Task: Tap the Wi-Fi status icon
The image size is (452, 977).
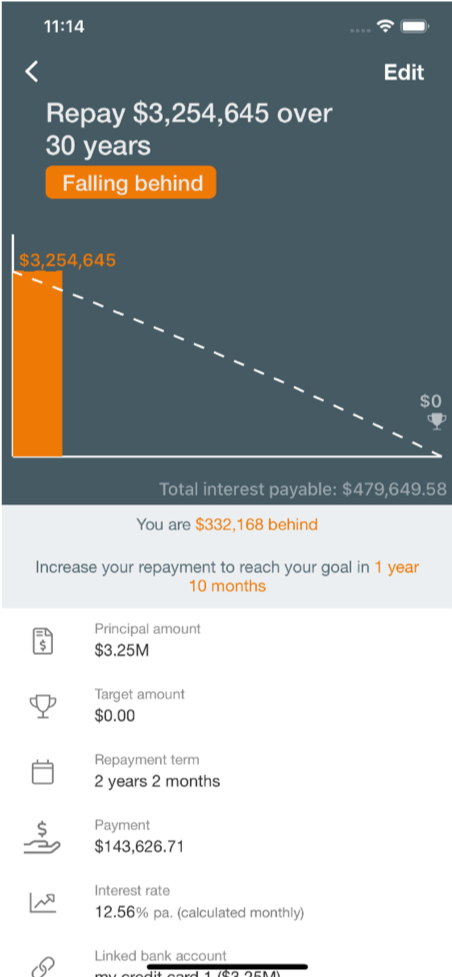Action: [x=385, y=27]
